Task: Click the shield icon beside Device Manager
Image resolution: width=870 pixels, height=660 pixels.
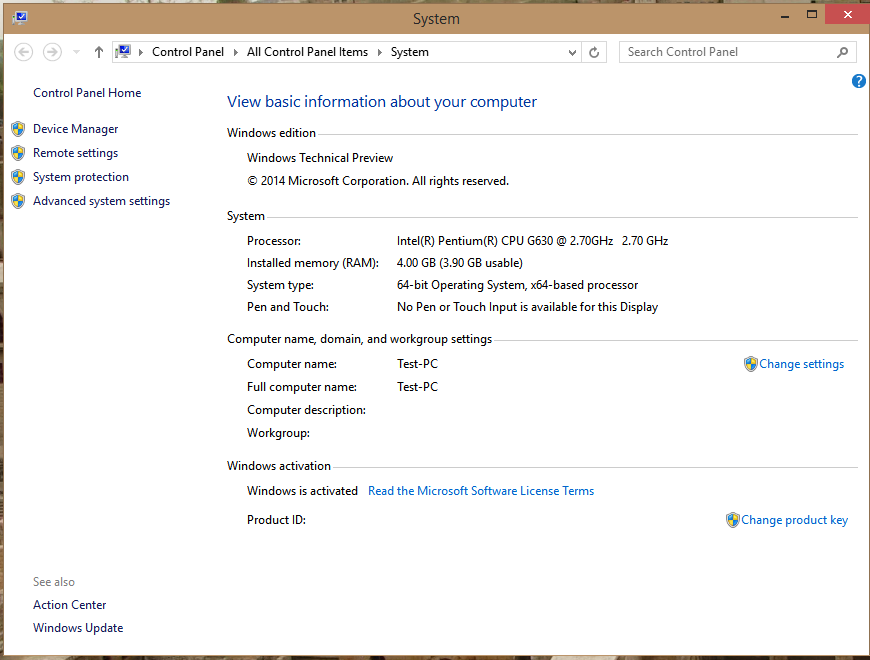Action: pos(18,129)
